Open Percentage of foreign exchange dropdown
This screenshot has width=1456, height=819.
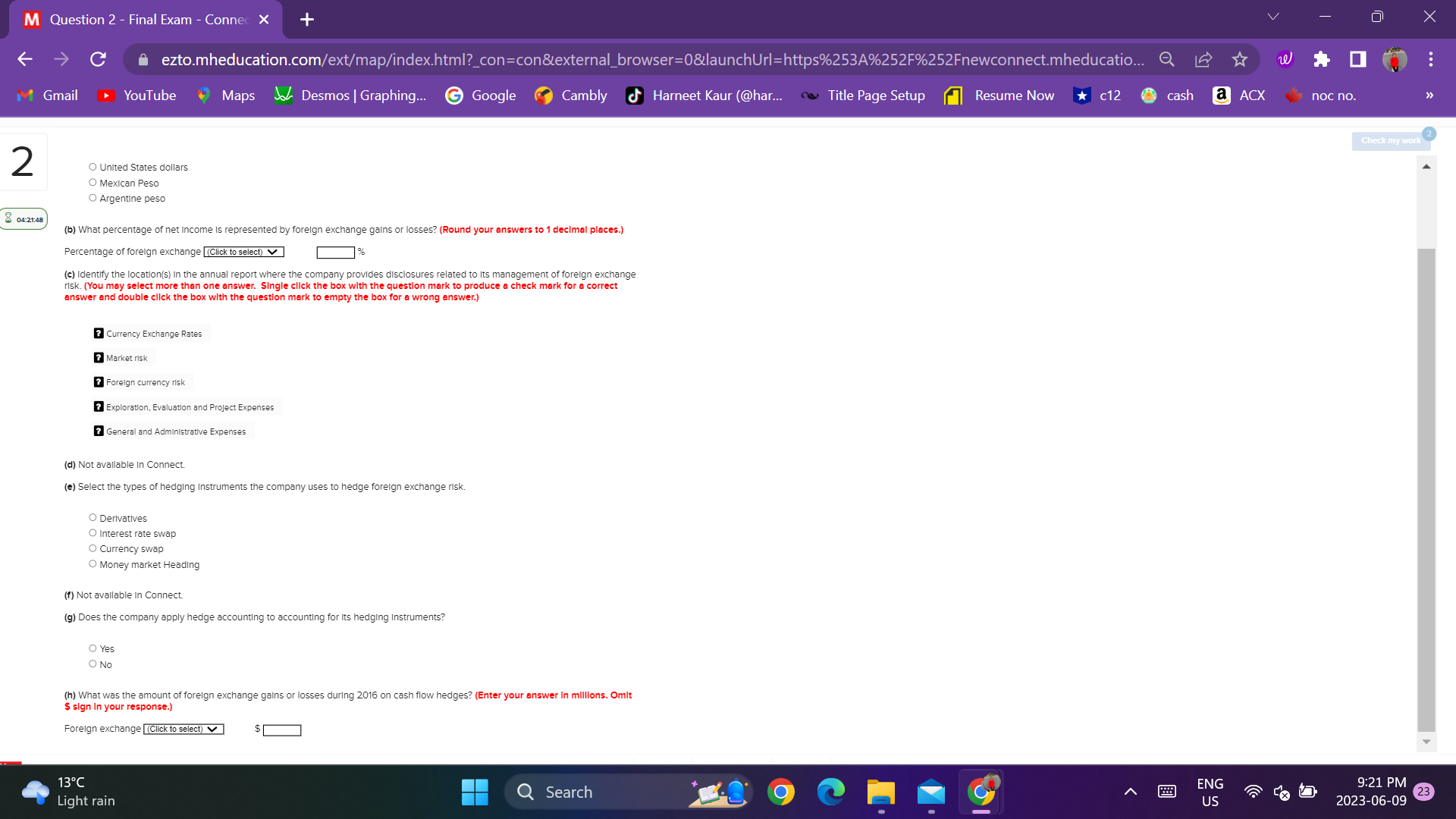tap(243, 252)
